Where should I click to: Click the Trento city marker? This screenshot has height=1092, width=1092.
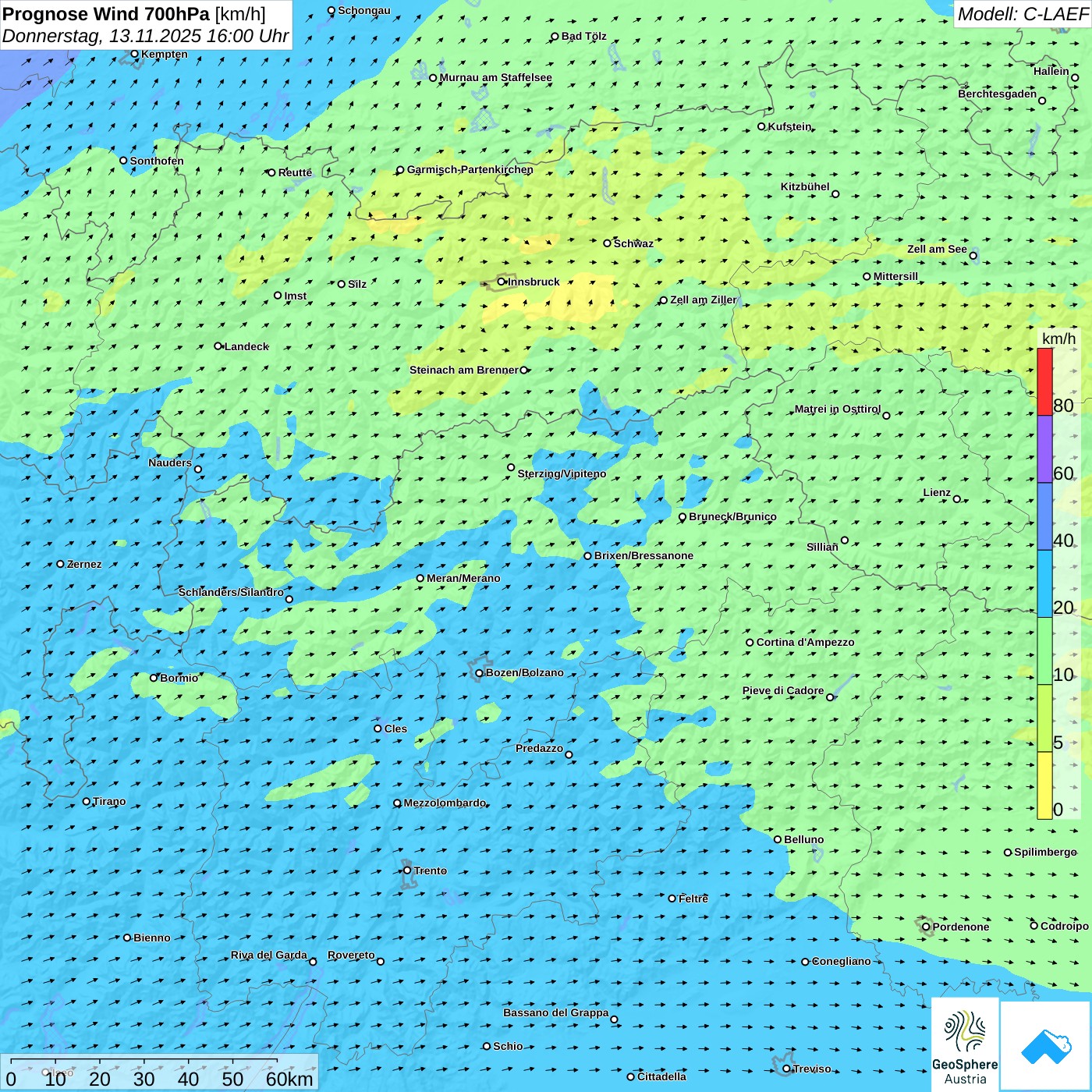pos(407,870)
